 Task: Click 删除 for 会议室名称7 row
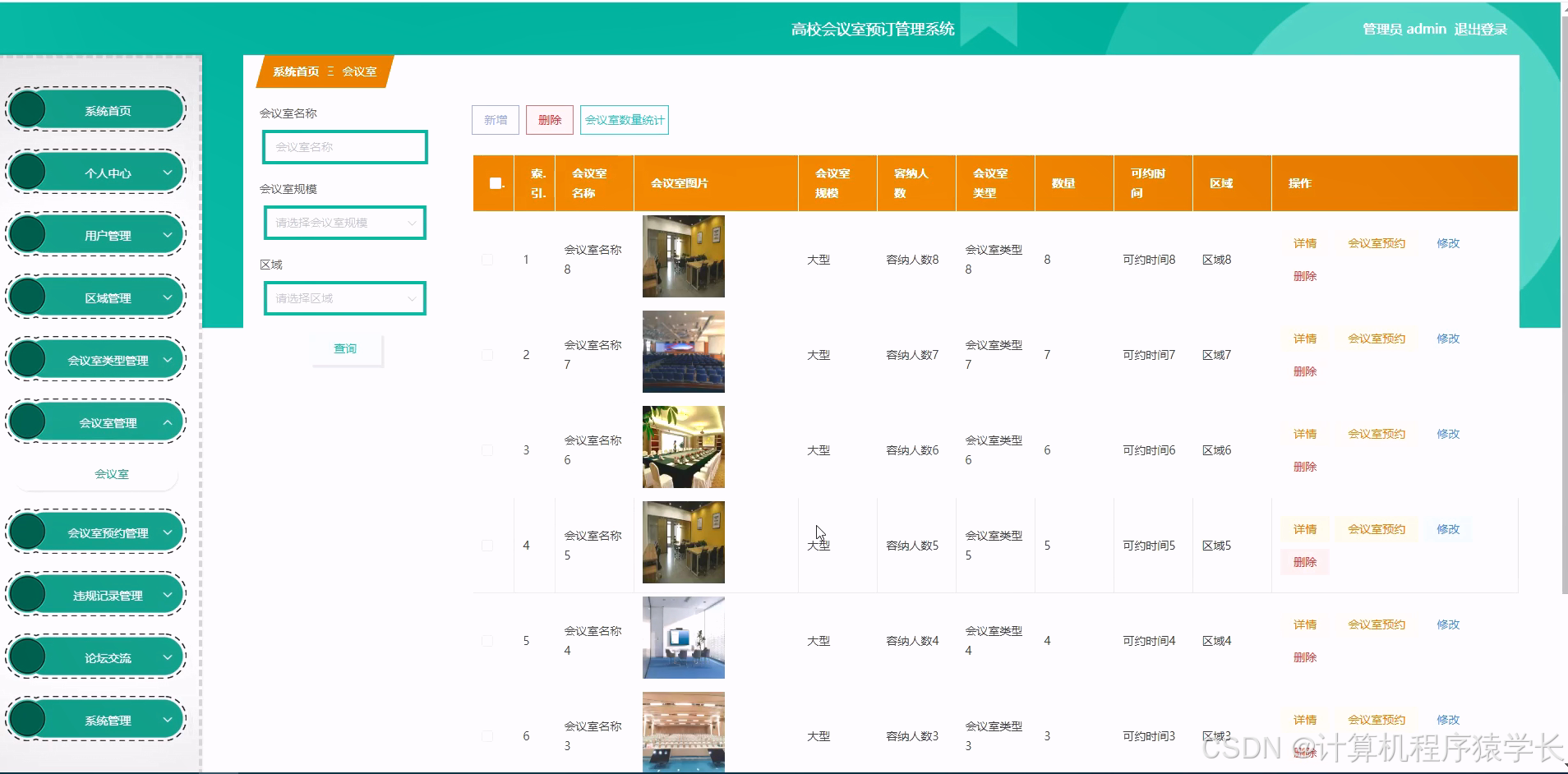[x=1305, y=371]
